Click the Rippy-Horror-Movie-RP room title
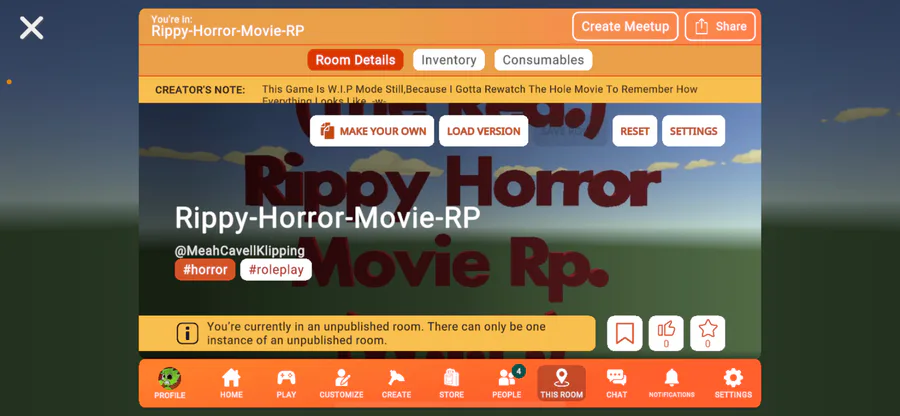900x416 pixels. point(327,219)
